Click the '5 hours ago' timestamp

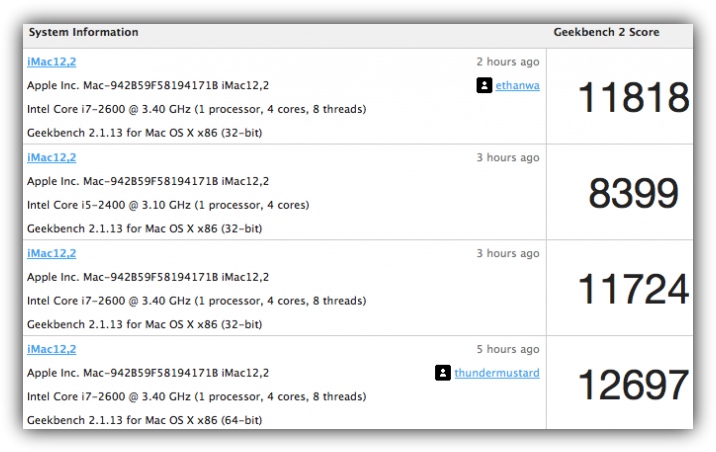(x=508, y=349)
